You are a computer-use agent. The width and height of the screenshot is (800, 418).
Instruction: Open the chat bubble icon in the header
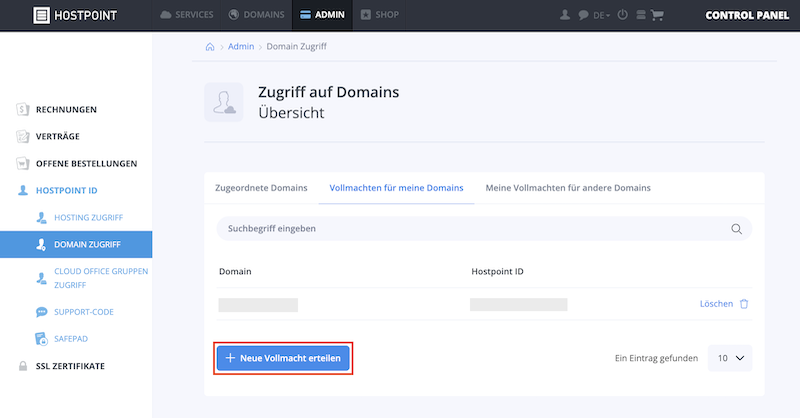pyautogui.click(x=583, y=15)
